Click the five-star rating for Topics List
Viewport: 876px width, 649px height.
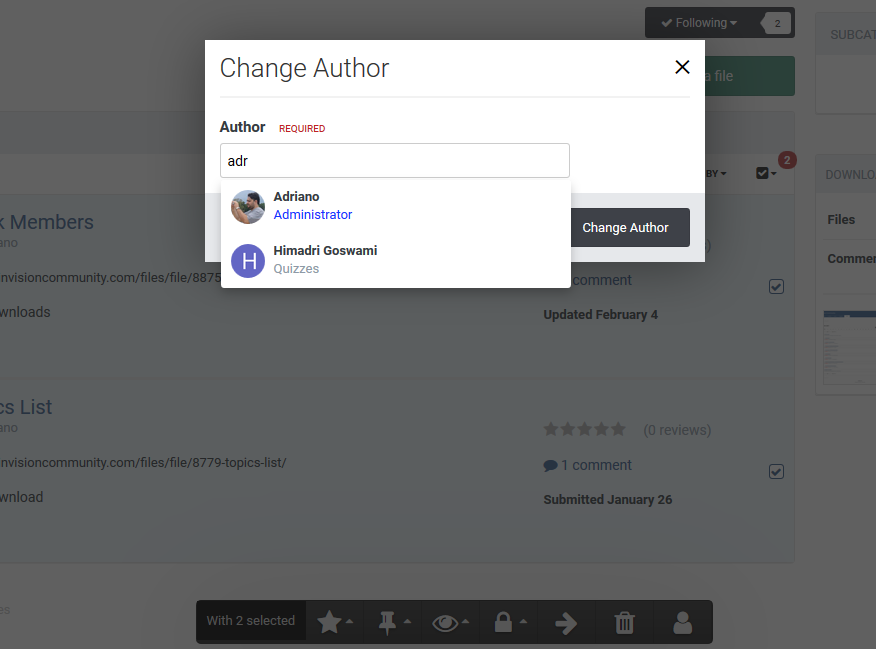pyautogui.click(x=584, y=430)
